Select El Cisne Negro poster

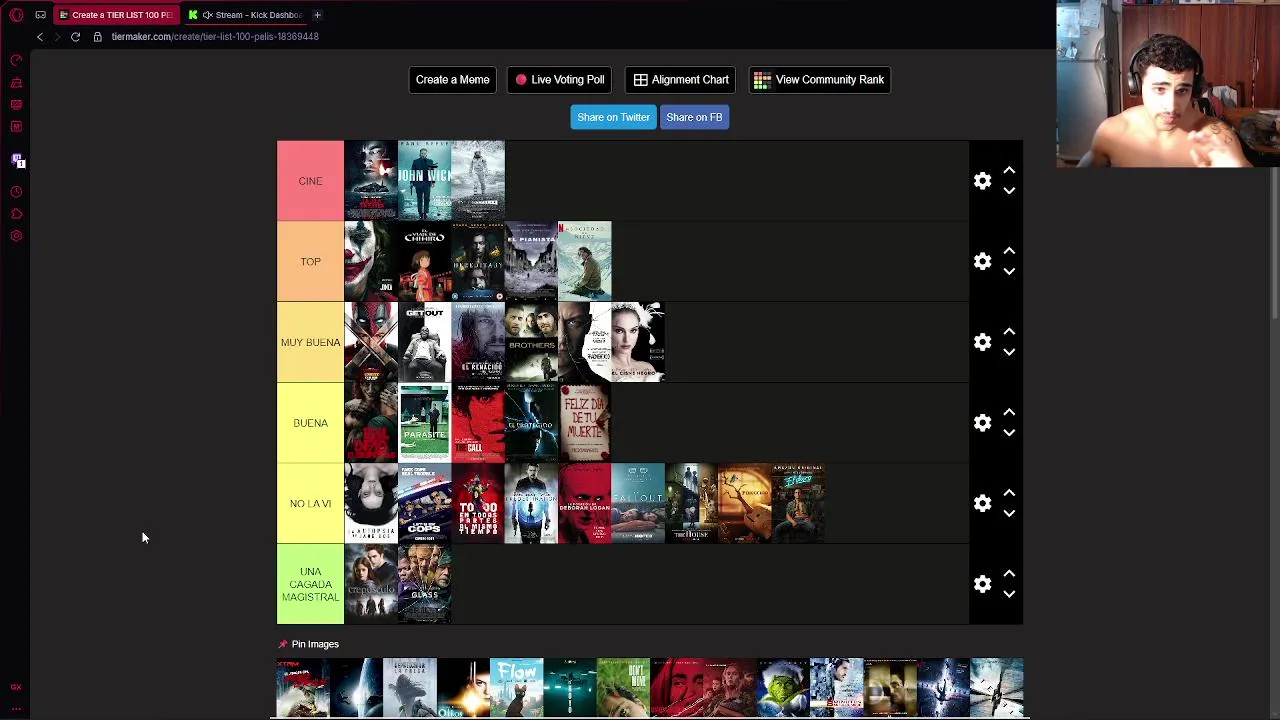point(638,342)
